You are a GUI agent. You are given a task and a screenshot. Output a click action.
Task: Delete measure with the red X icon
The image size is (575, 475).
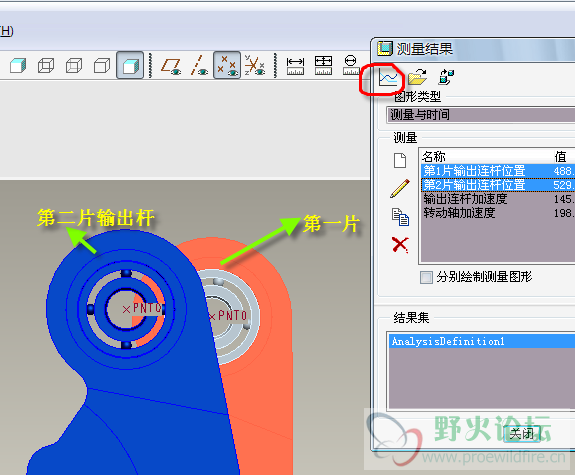400,245
